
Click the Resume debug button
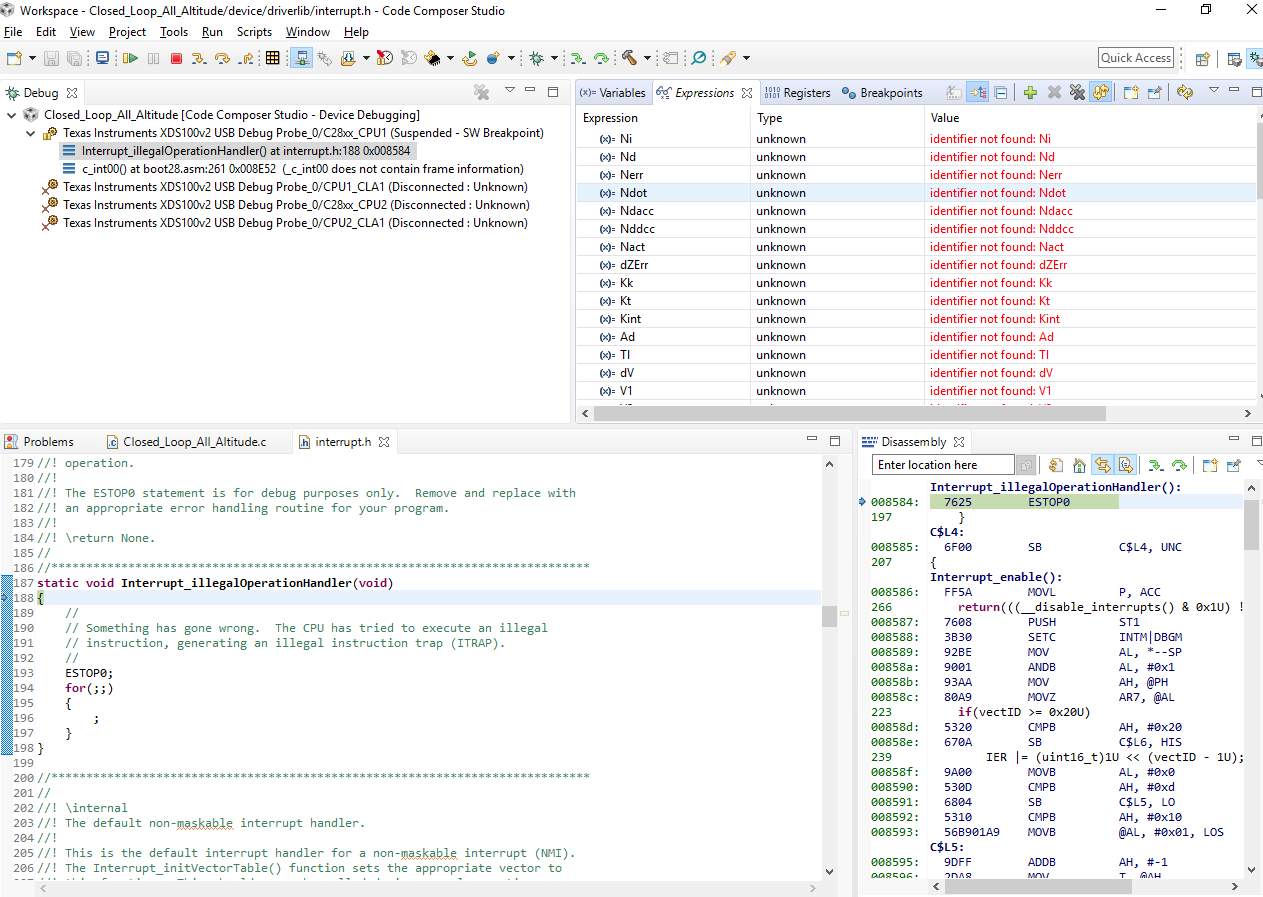point(130,59)
